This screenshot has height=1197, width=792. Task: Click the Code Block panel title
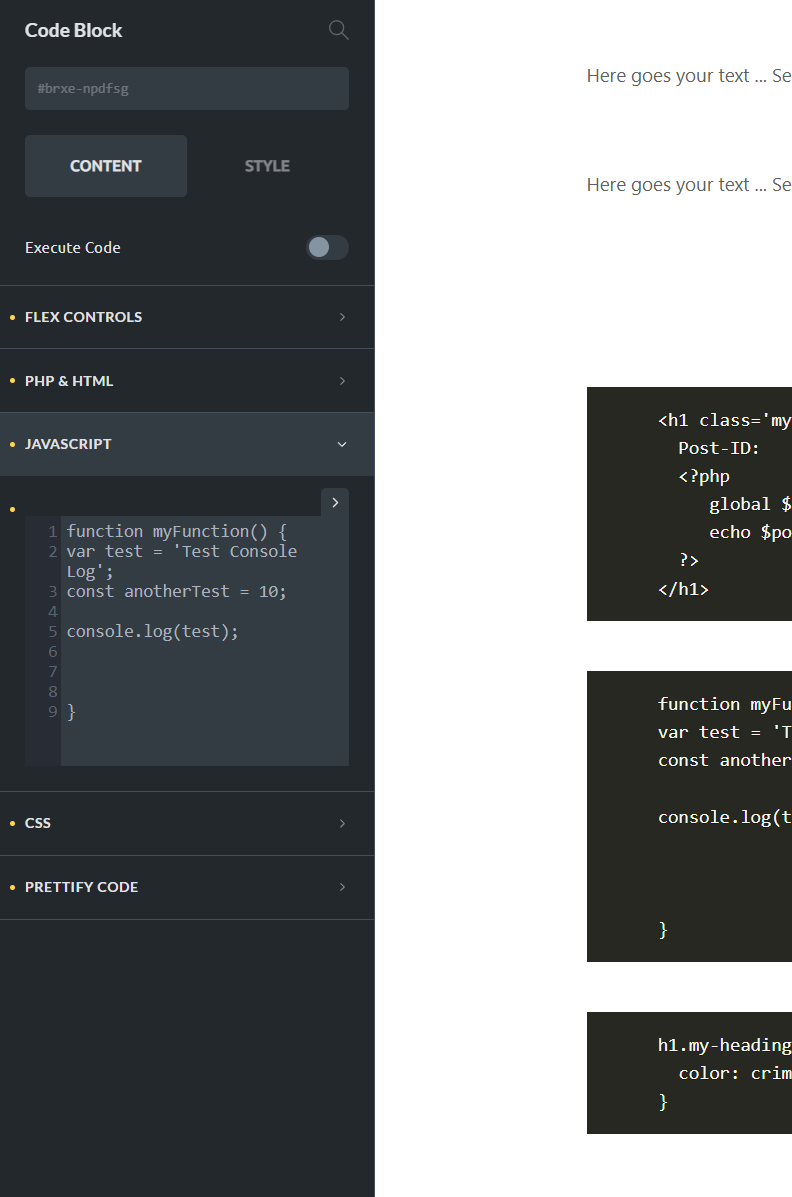pyautogui.click(x=73, y=31)
